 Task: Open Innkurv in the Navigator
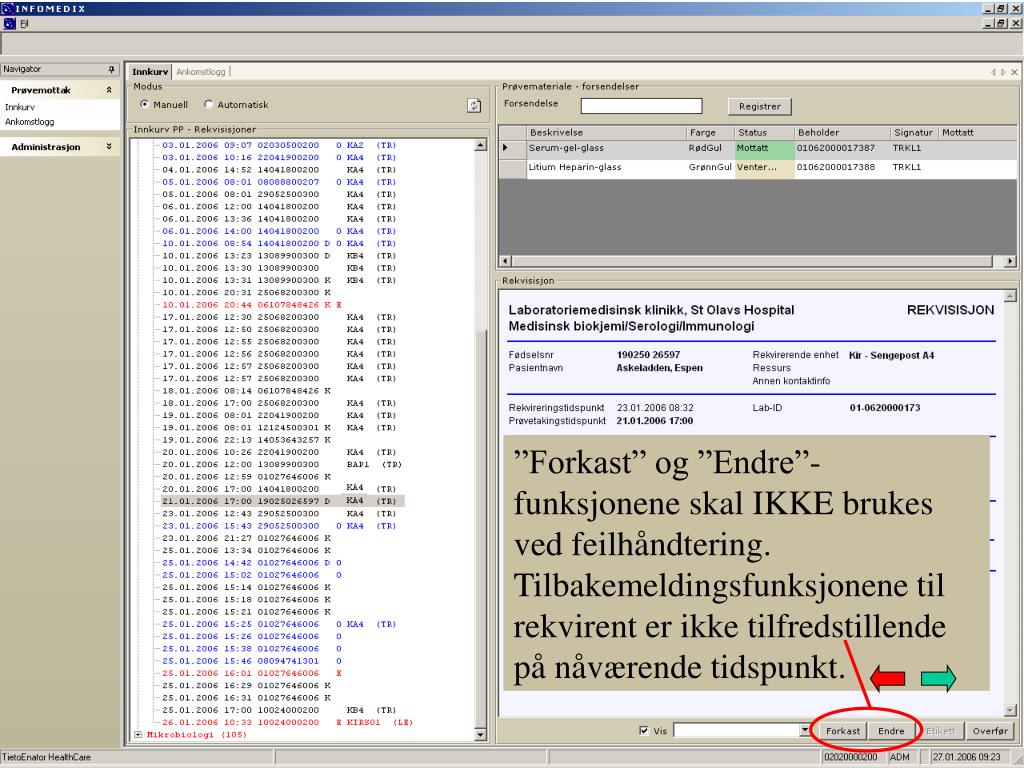coord(20,107)
